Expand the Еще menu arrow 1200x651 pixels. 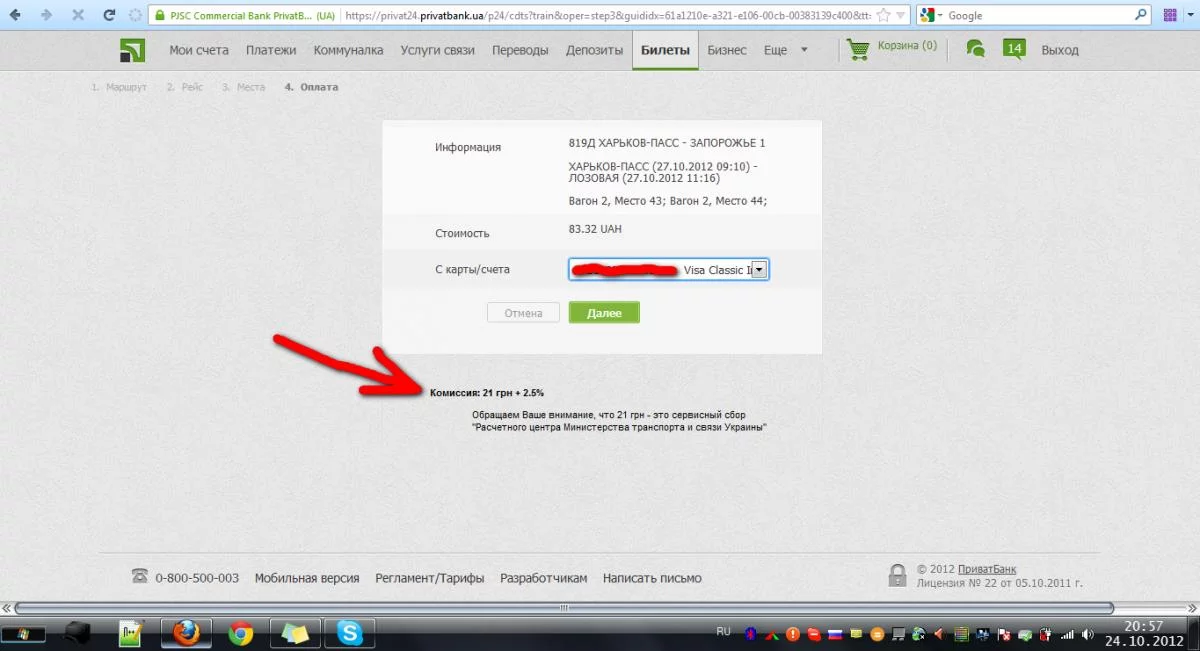[x=805, y=51]
